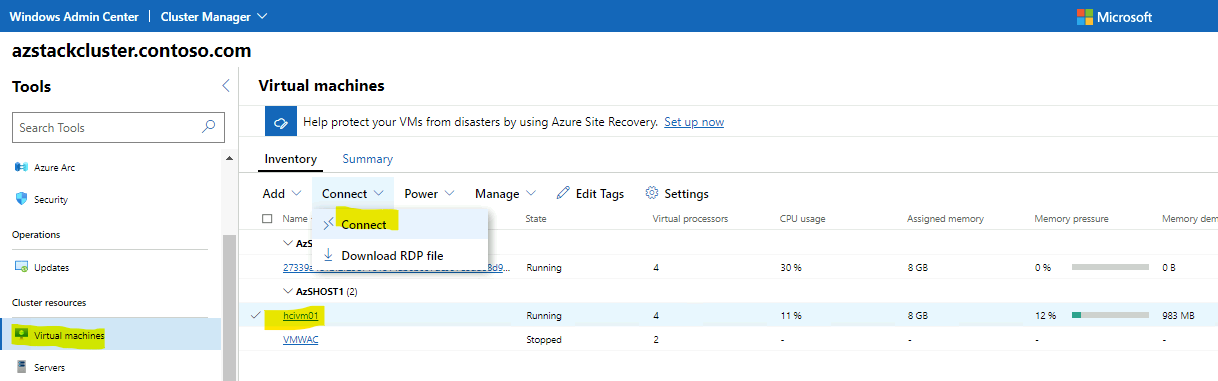Viewport: 1218px width, 381px height.
Task: Click the search magnifier icon
Action: 208,127
